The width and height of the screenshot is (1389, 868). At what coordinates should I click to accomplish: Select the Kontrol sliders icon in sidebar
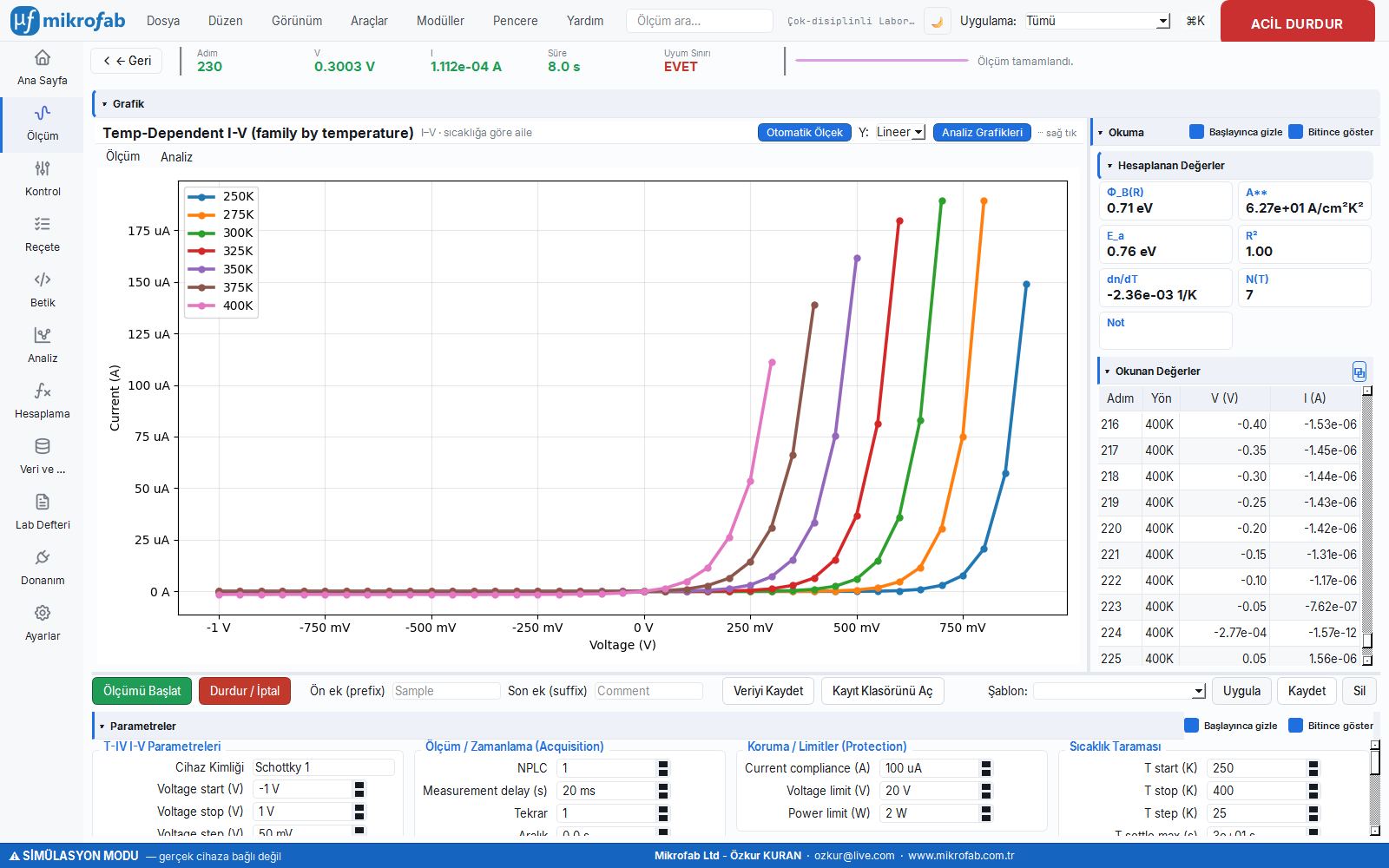(43, 168)
